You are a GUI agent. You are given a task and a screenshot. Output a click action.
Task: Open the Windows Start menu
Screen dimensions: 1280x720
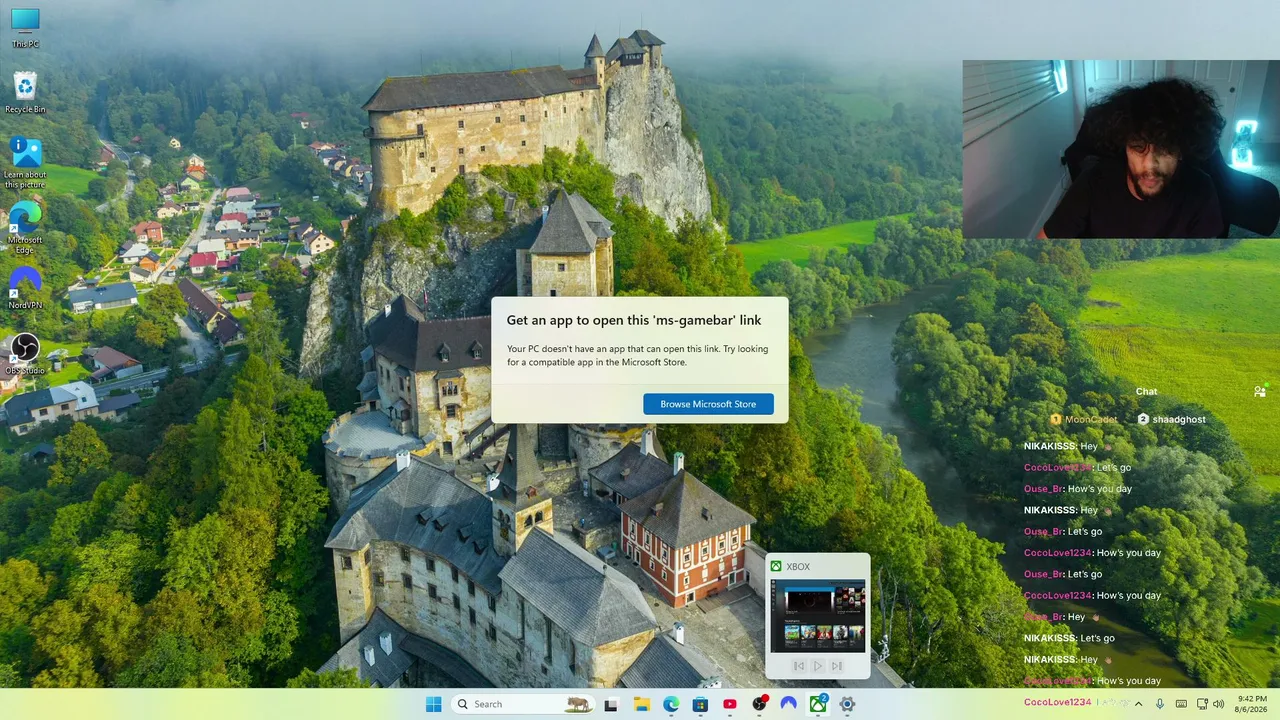[x=433, y=704]
